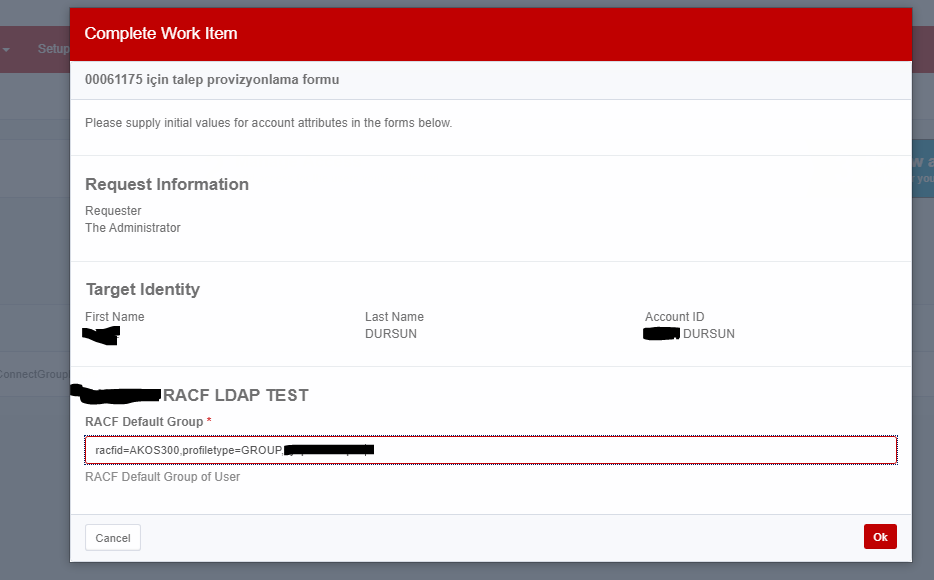
Task: Click the First Name label
Action: point(115,317)
